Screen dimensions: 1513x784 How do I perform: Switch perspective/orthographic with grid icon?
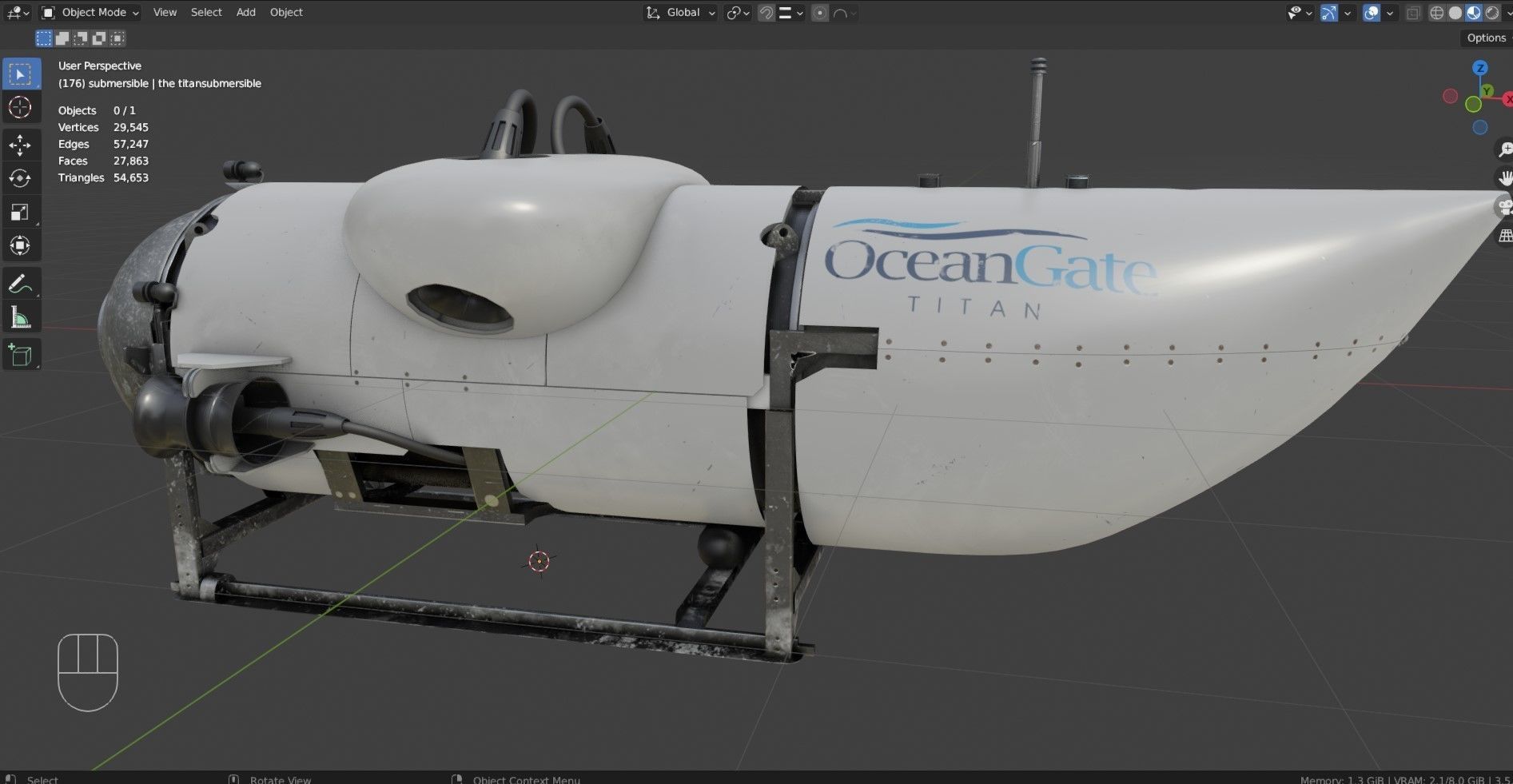tap(1504, 236)
